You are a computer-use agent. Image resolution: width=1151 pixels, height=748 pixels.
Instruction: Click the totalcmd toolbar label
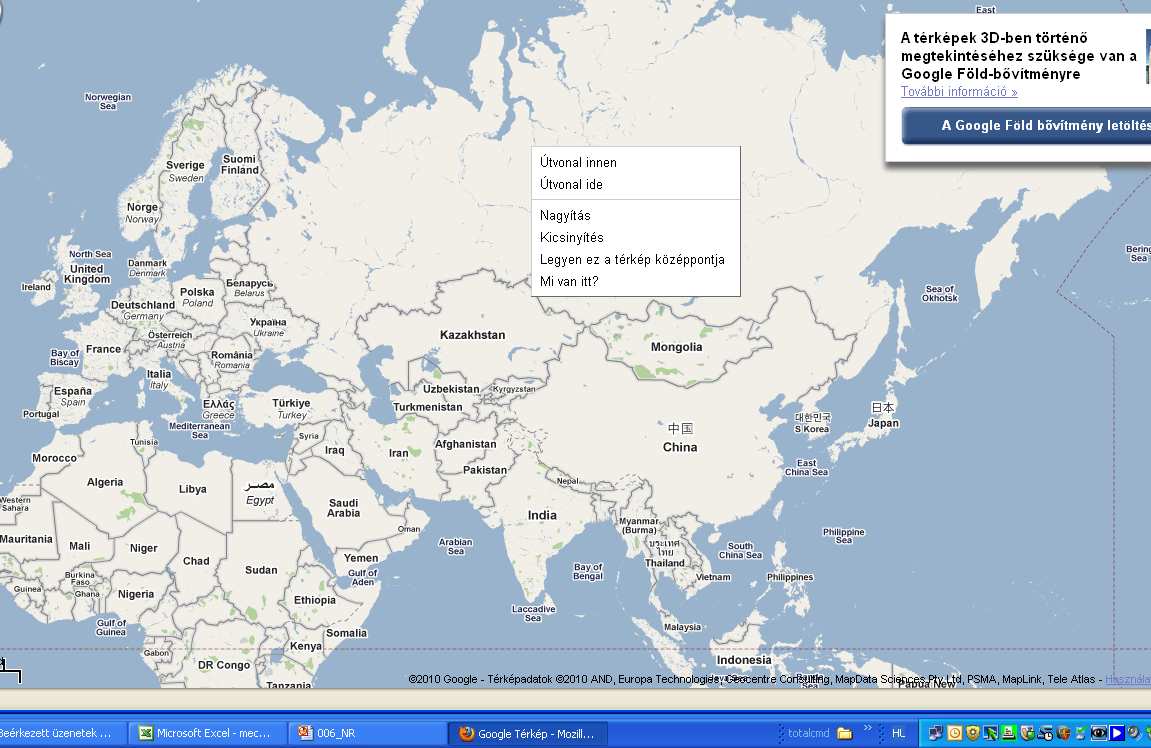coord(808,733)
